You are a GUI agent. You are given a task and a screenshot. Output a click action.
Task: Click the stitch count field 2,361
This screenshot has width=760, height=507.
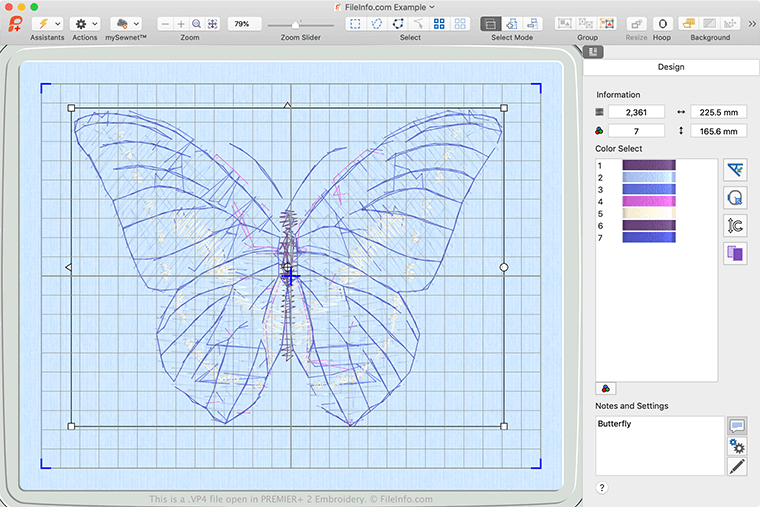pos(636,112)
